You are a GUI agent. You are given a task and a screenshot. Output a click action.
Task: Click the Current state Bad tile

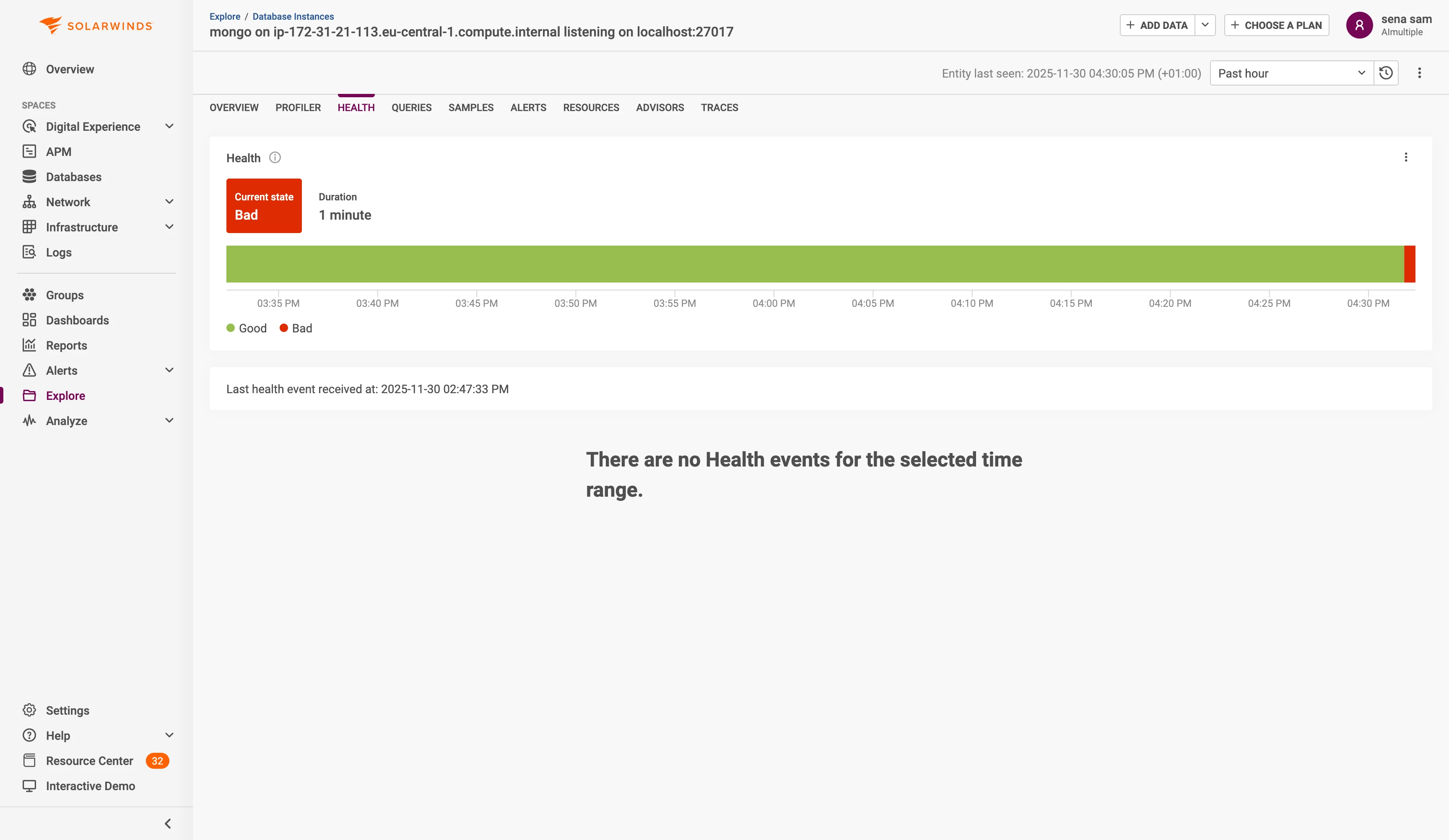[264, 205]
